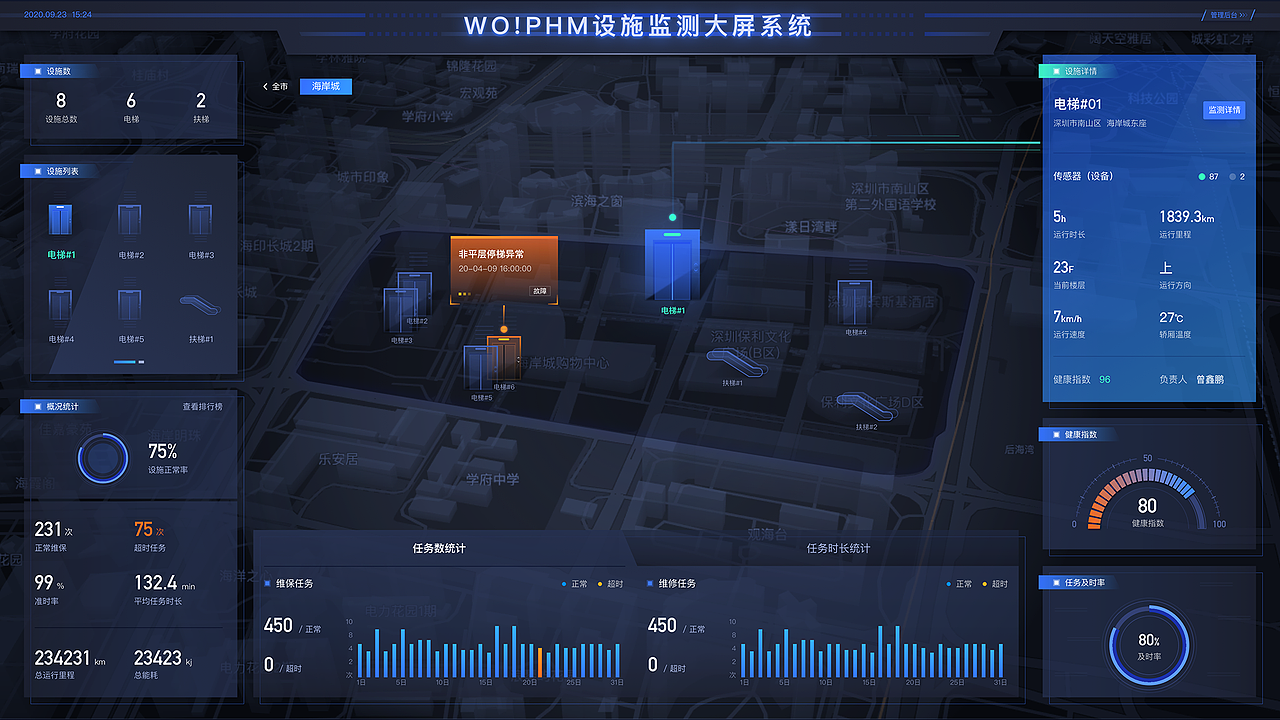1280x720 pixels.
Task: Click the gray sensor count 2 indicator
Action: [x=1238, y=177]
